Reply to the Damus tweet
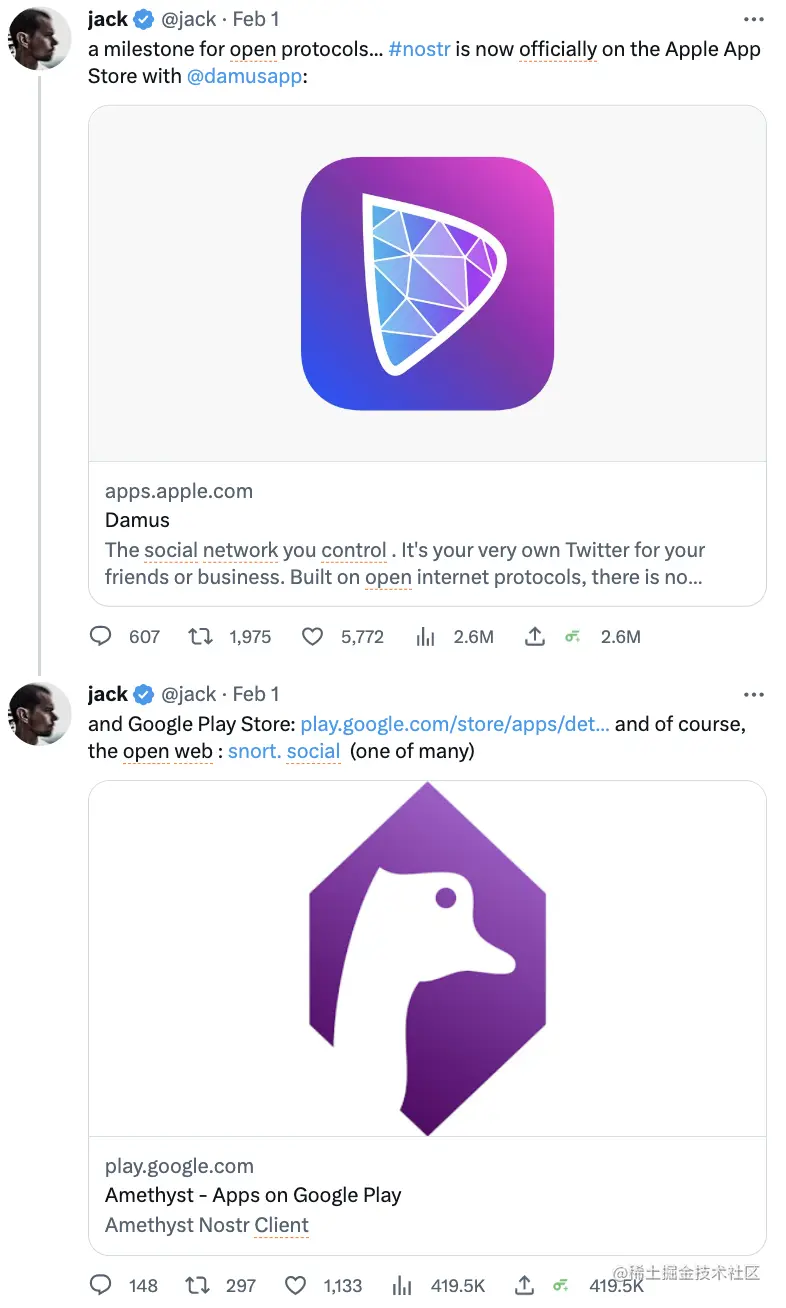 click(x=101, y=636)
